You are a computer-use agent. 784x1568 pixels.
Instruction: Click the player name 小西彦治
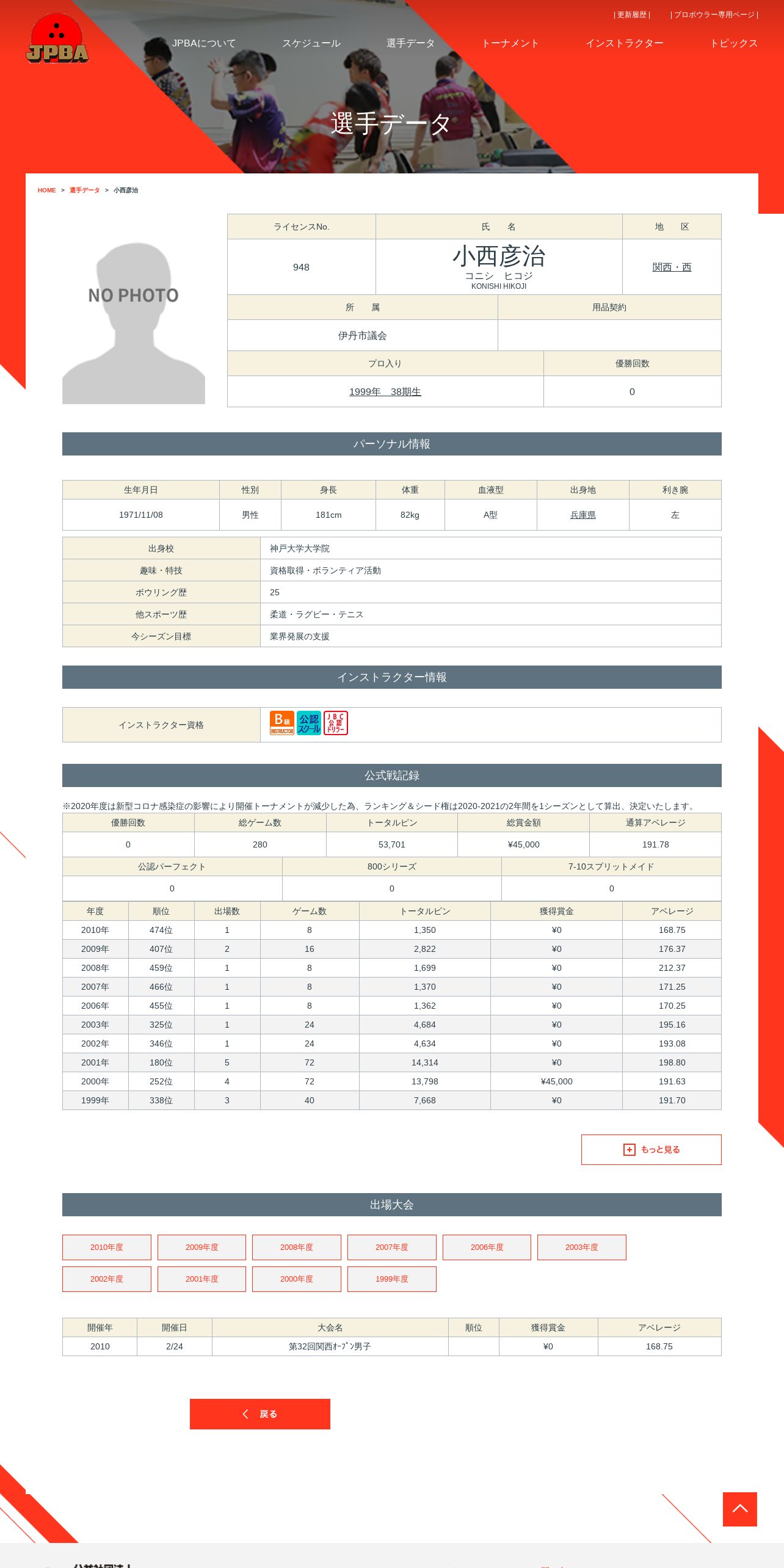coord(499,256)
